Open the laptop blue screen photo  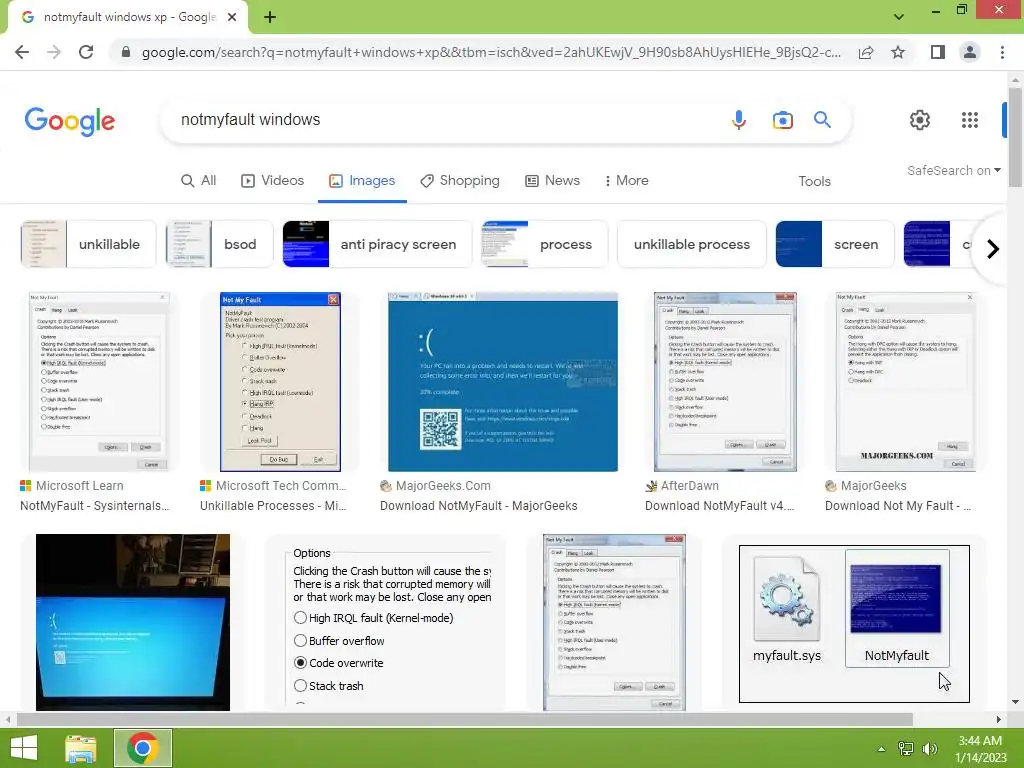(133, 622)
